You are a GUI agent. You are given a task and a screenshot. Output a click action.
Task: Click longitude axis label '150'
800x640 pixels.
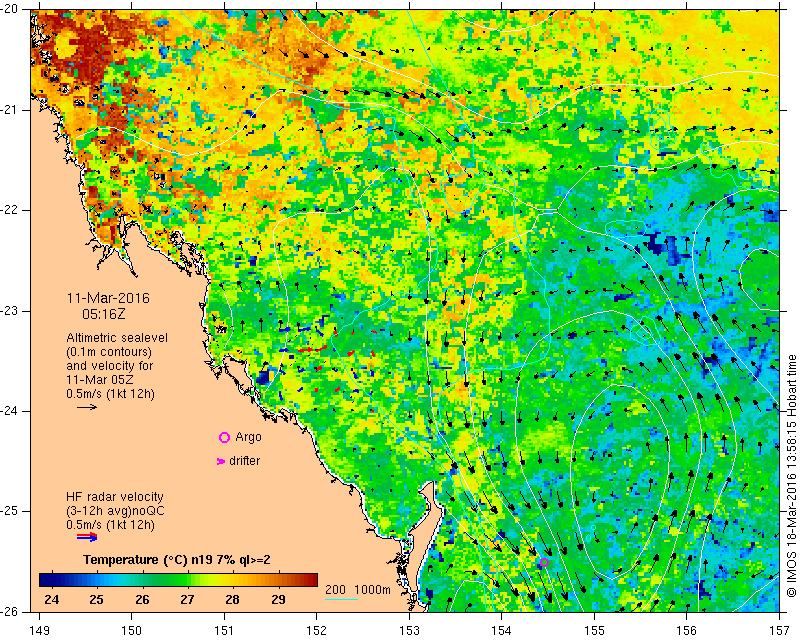click(132, 631)
